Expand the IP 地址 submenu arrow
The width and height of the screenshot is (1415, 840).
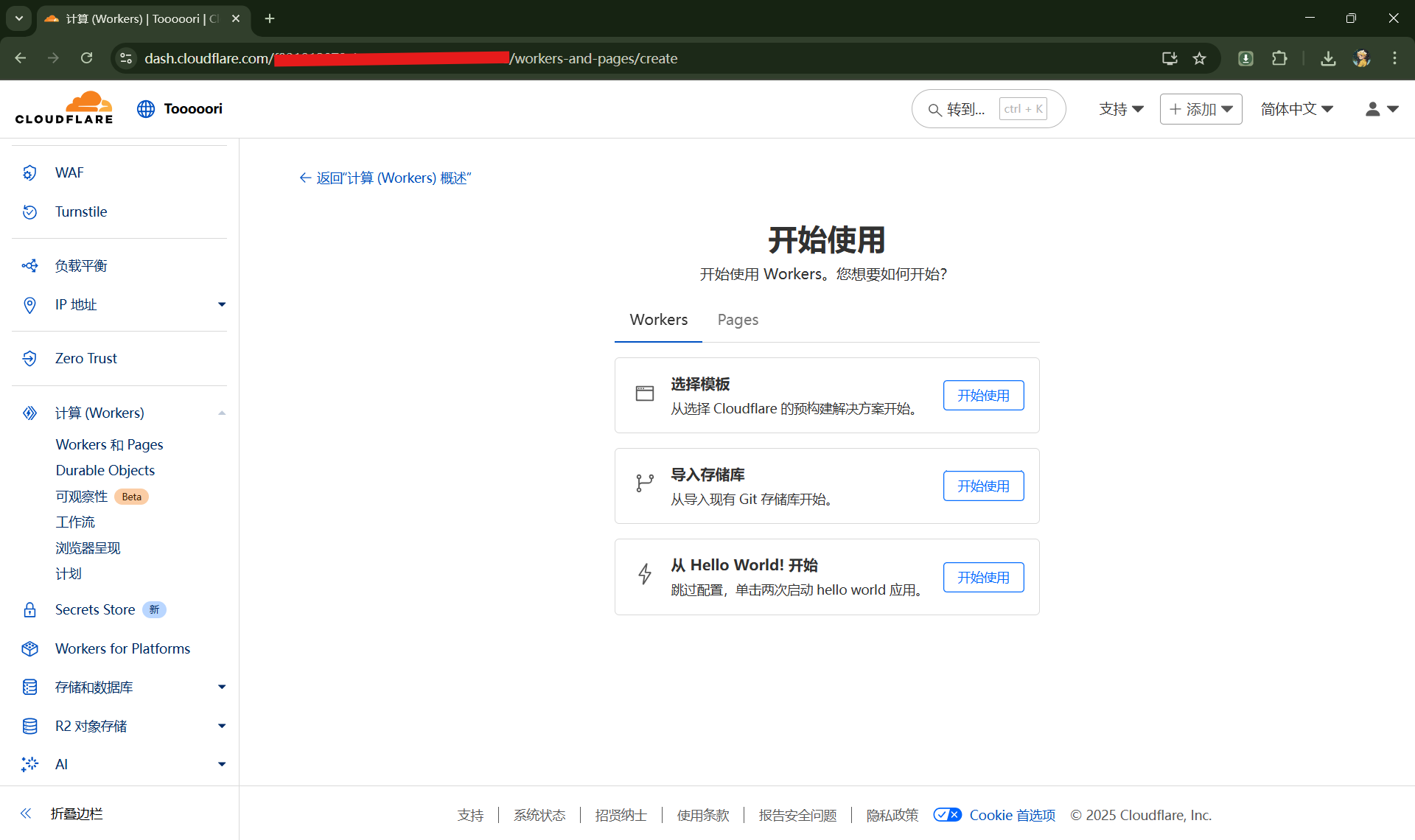coord(222,304)
